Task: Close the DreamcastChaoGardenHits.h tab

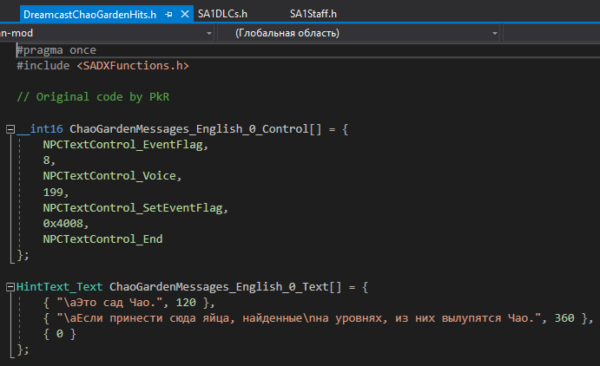Action: [x=185, y=14]
